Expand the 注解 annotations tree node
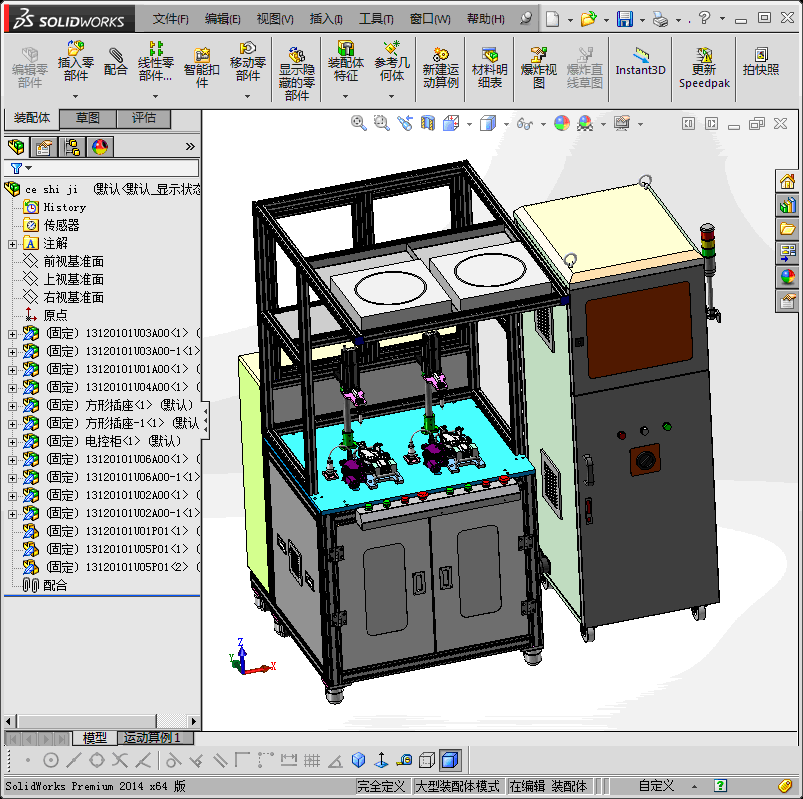Image resolution: width=803 pixels, height=799 pixels. [12, 244]
